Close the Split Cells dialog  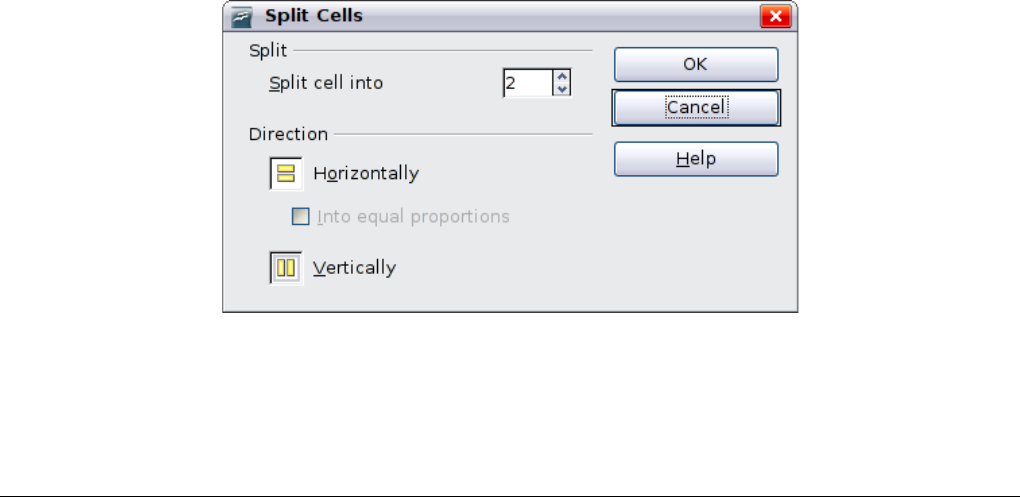(774, 16)
